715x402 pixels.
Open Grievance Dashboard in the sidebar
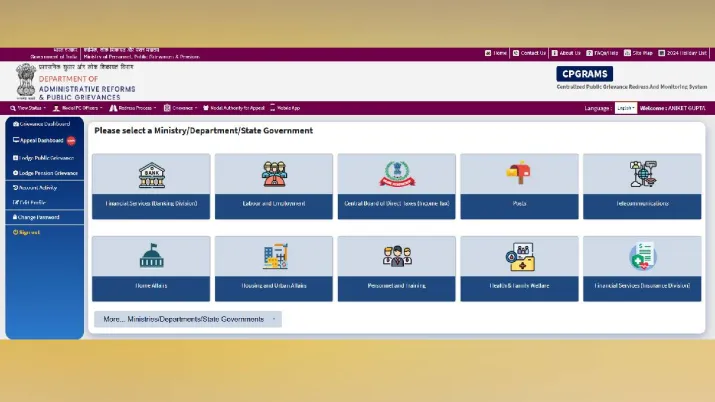[x=41, y=124]
